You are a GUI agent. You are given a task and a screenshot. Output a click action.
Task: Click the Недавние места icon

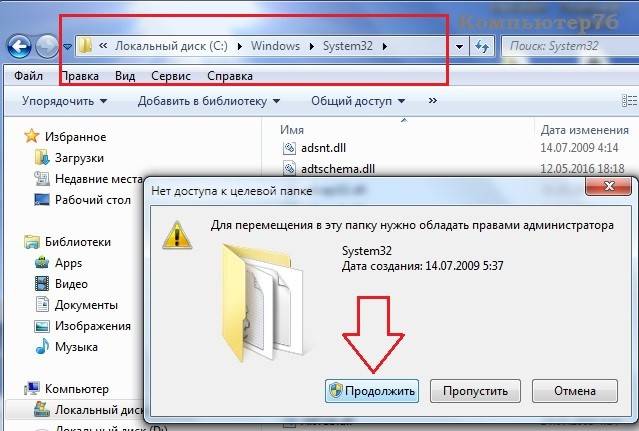tap(42, 178)
